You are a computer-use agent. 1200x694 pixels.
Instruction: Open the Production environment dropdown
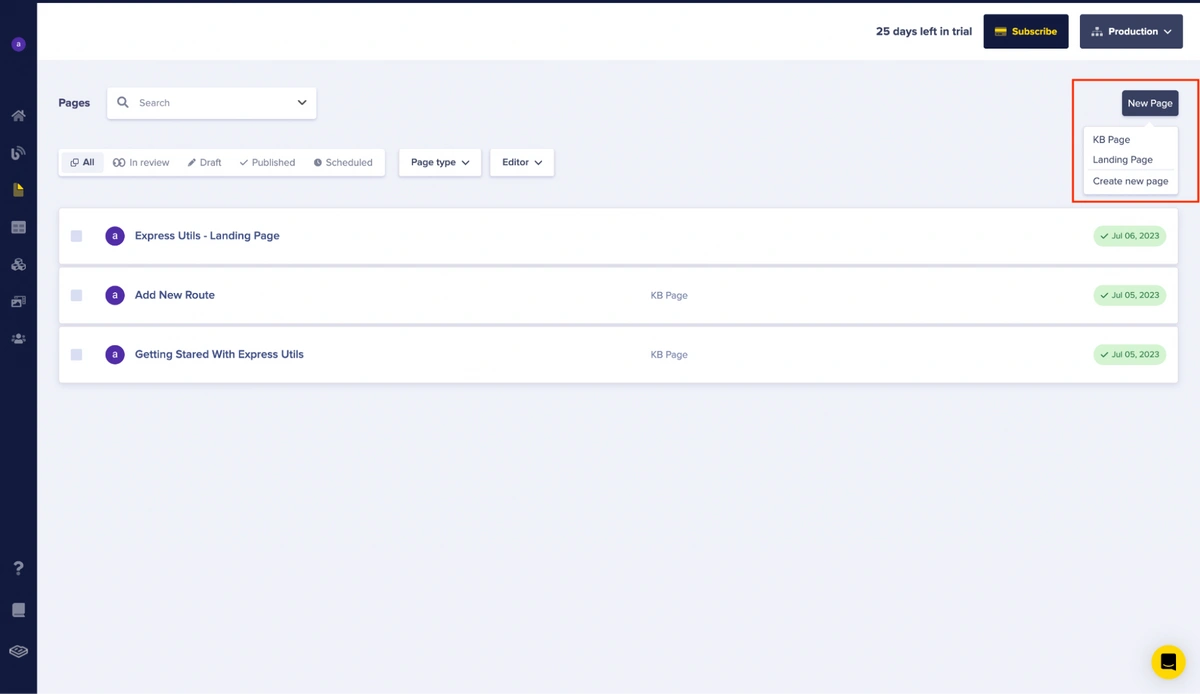(1131, 32)
